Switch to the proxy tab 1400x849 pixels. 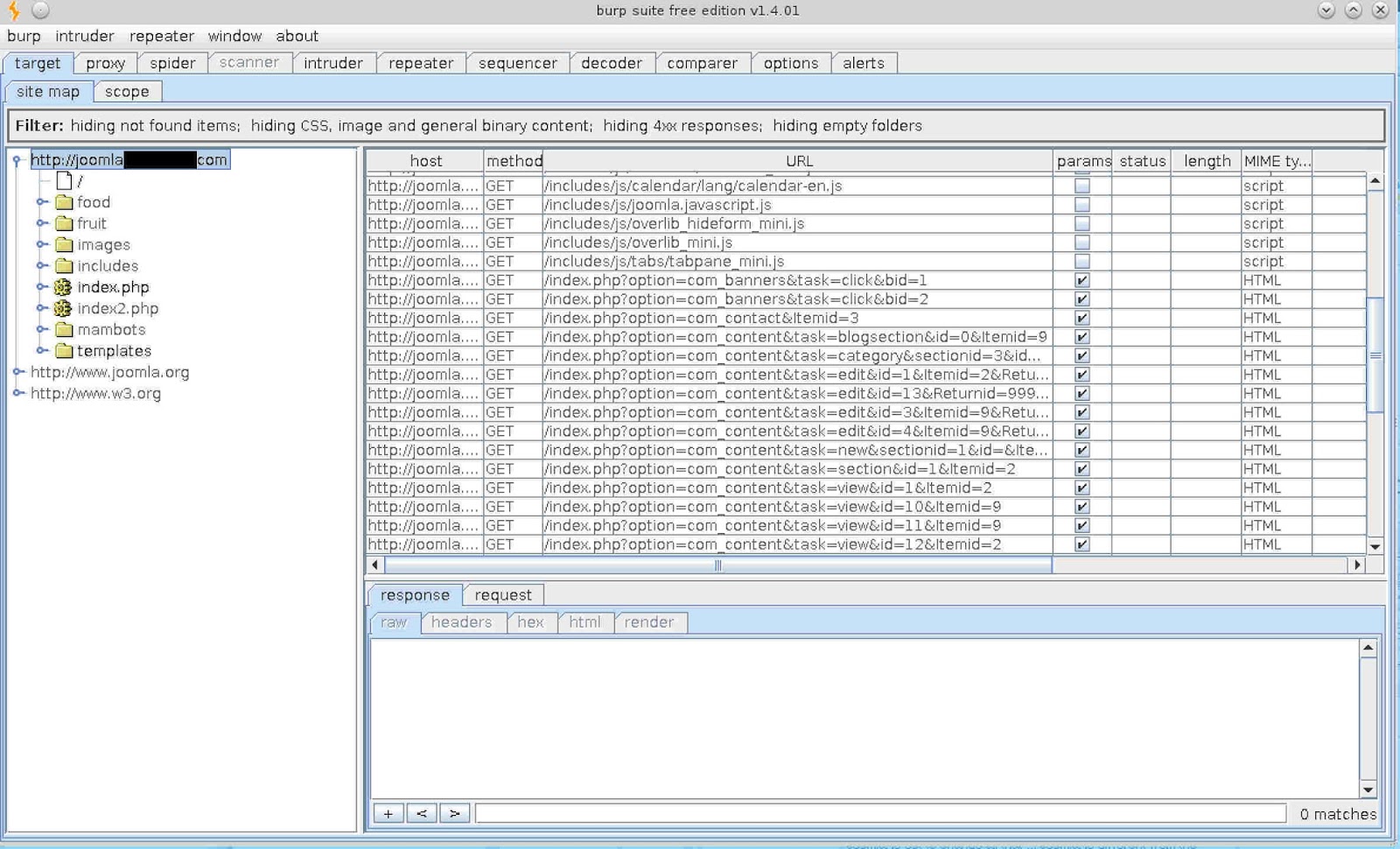106,63
